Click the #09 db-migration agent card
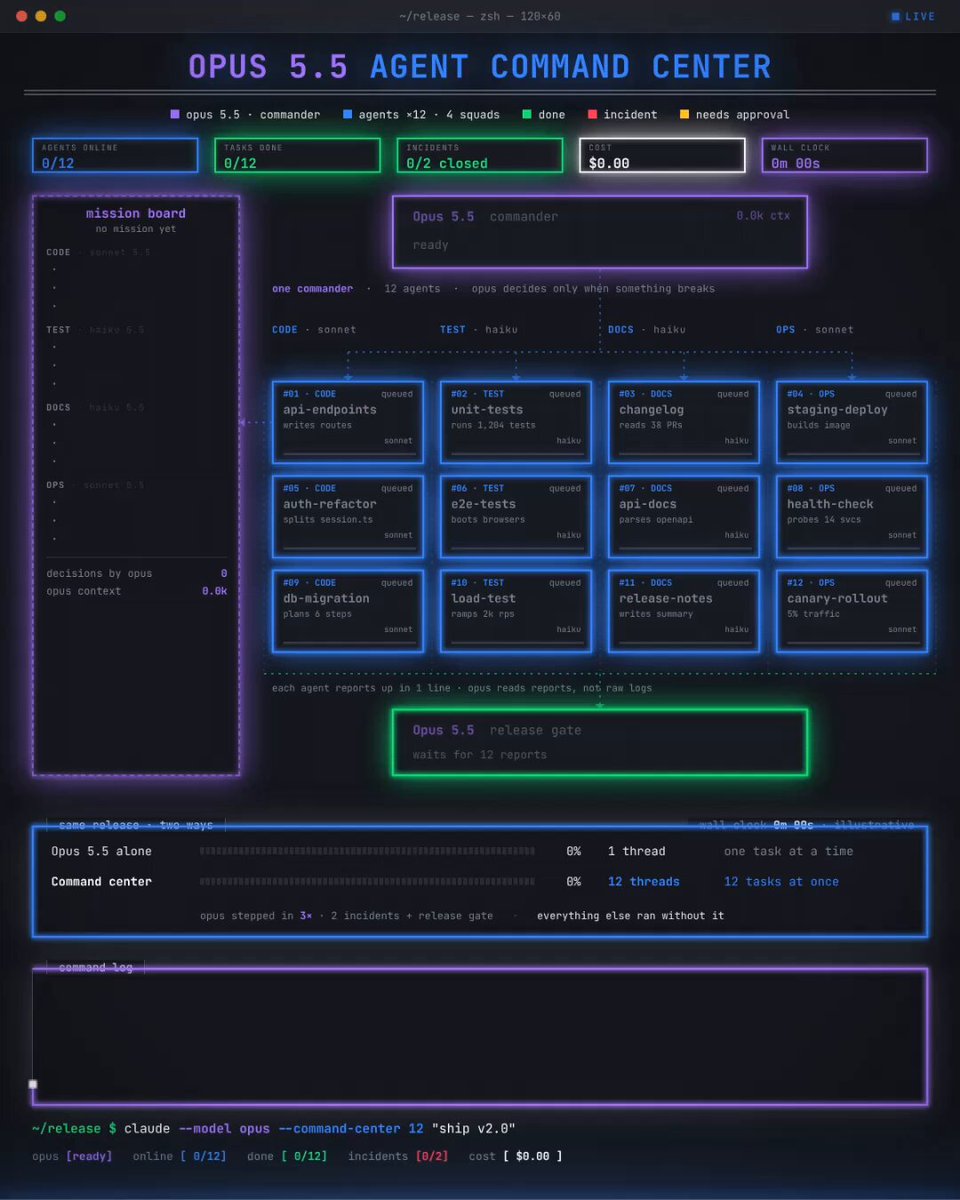Viewport: 960px width, 1200px height. tap(348, 611)
